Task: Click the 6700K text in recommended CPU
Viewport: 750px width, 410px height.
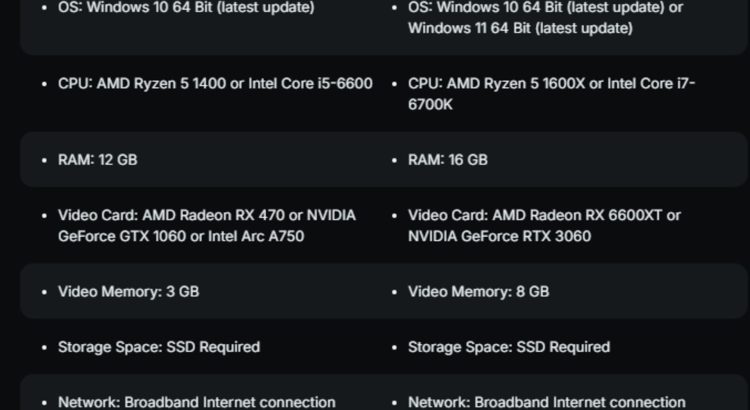Action: click(430, 105)
